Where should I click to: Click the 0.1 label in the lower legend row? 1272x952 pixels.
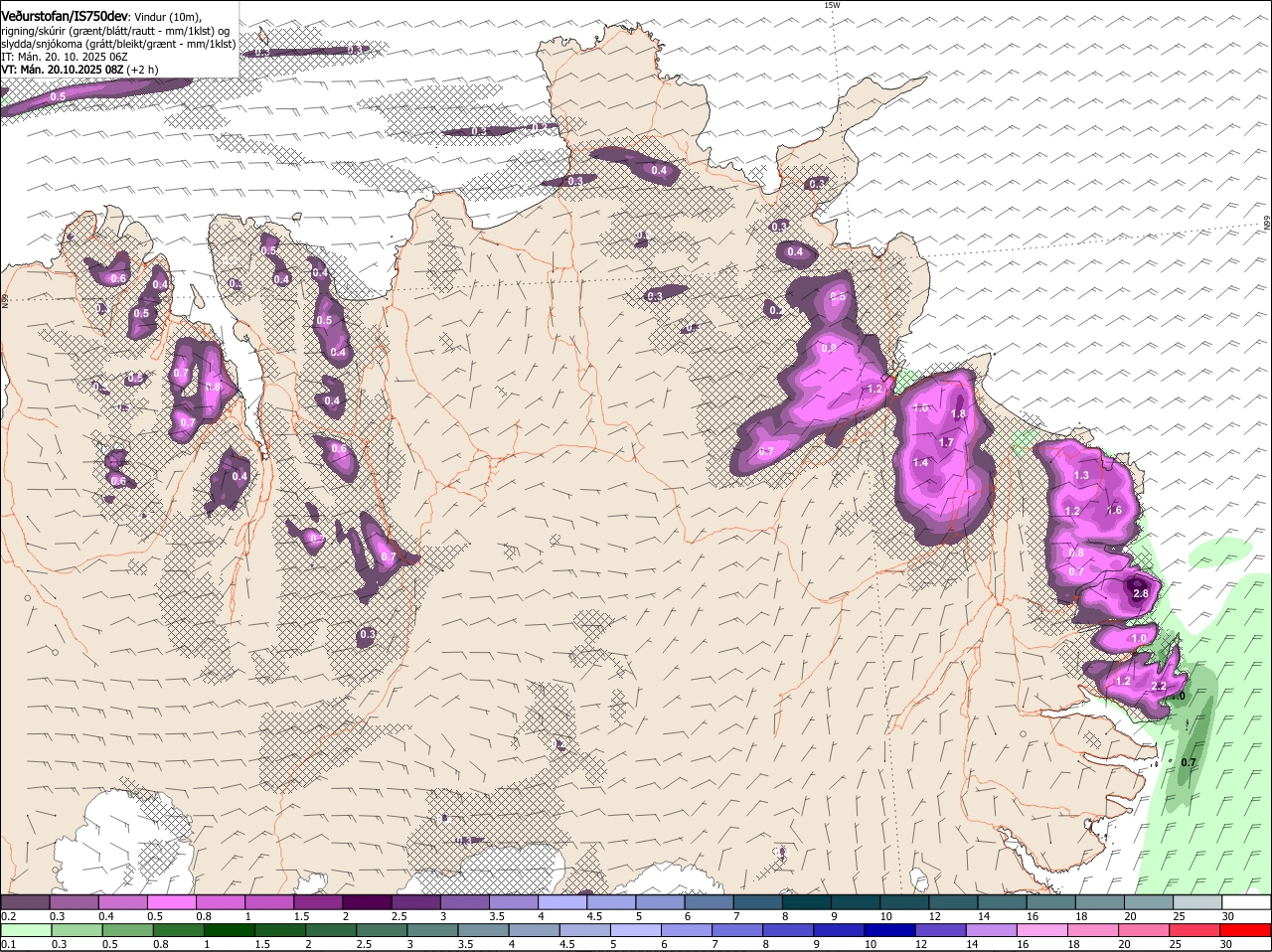pyautogui.click(x=8, y=944)
